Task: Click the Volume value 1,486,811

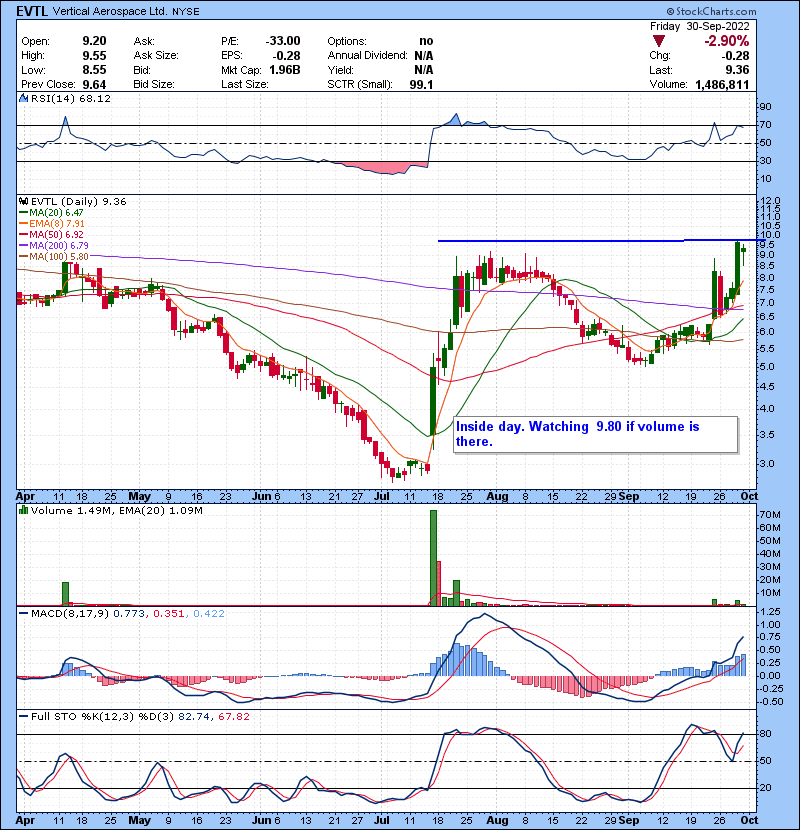Action: 722,85
